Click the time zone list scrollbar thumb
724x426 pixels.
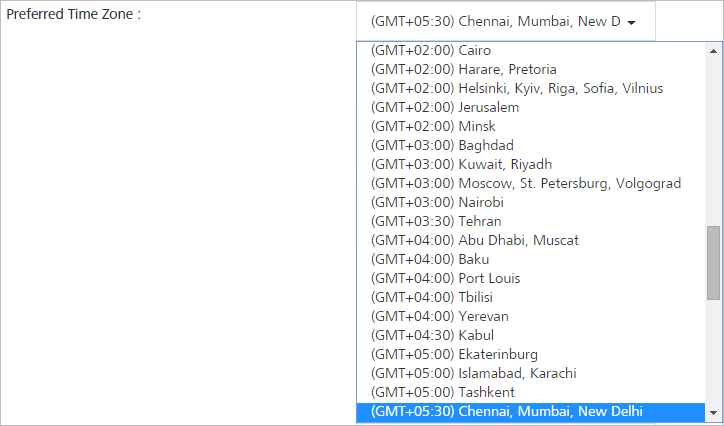click(713, 263)
